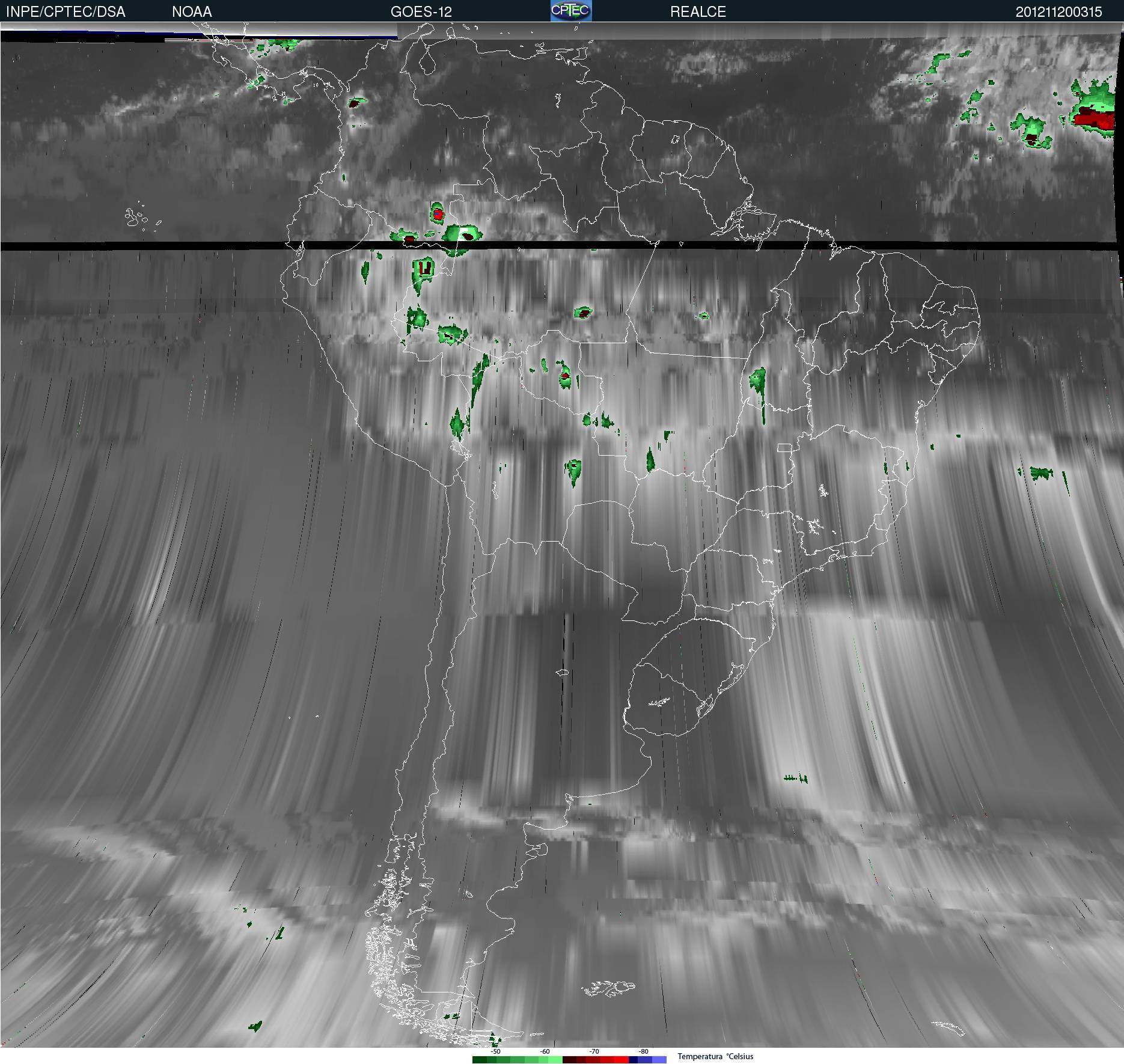This screenshot has height=1064, width=1124.
Task: Click the -60 label on temperature scale
Action: (545, 1051)
